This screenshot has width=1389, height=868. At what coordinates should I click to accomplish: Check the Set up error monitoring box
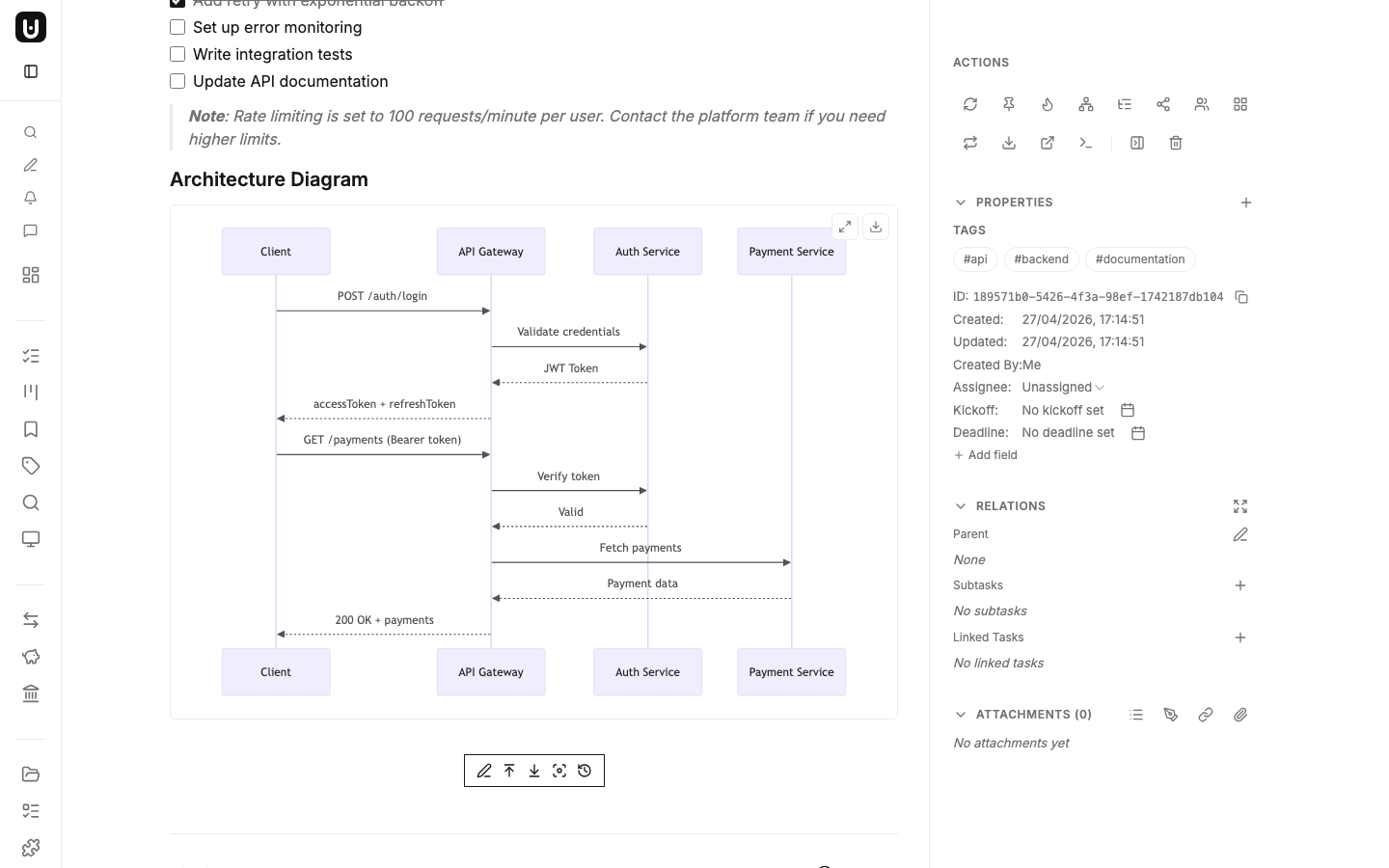(177, 27)
